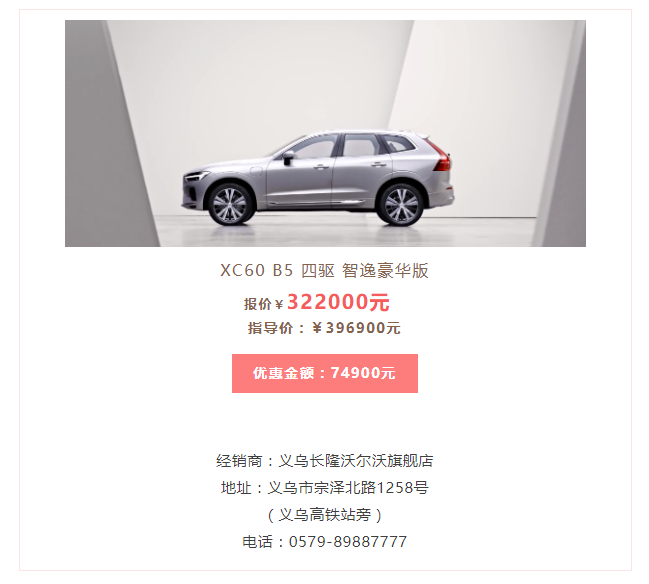This screenshot has width=649, height=584.
Task: Click the car's rear wheel
Action: point(401,205)
